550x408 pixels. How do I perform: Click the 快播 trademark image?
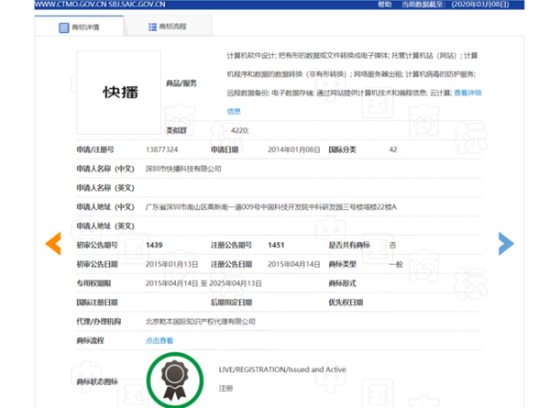pos(119,92)
